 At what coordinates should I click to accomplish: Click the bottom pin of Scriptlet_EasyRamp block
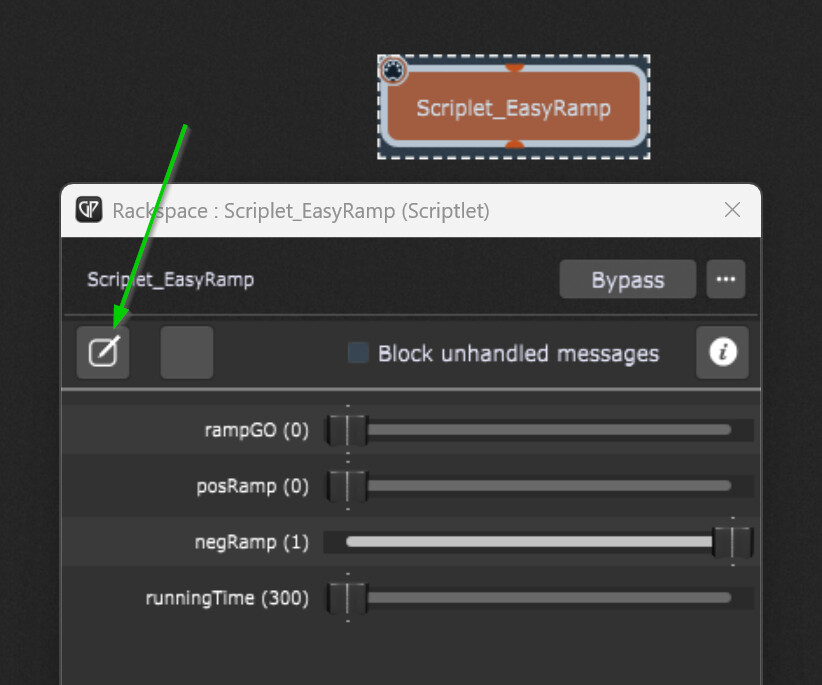(x=514, y=145)
